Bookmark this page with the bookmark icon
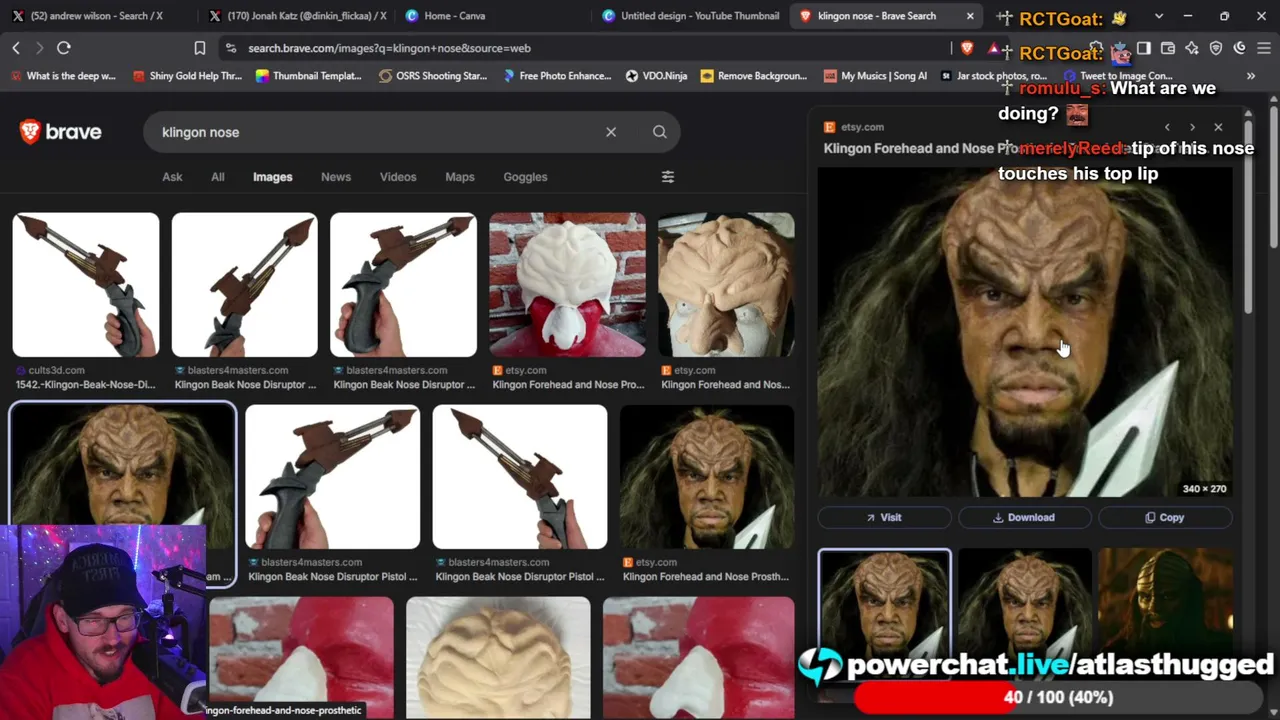The height and width of the screenshot is (720, 1280). [200, 48]
